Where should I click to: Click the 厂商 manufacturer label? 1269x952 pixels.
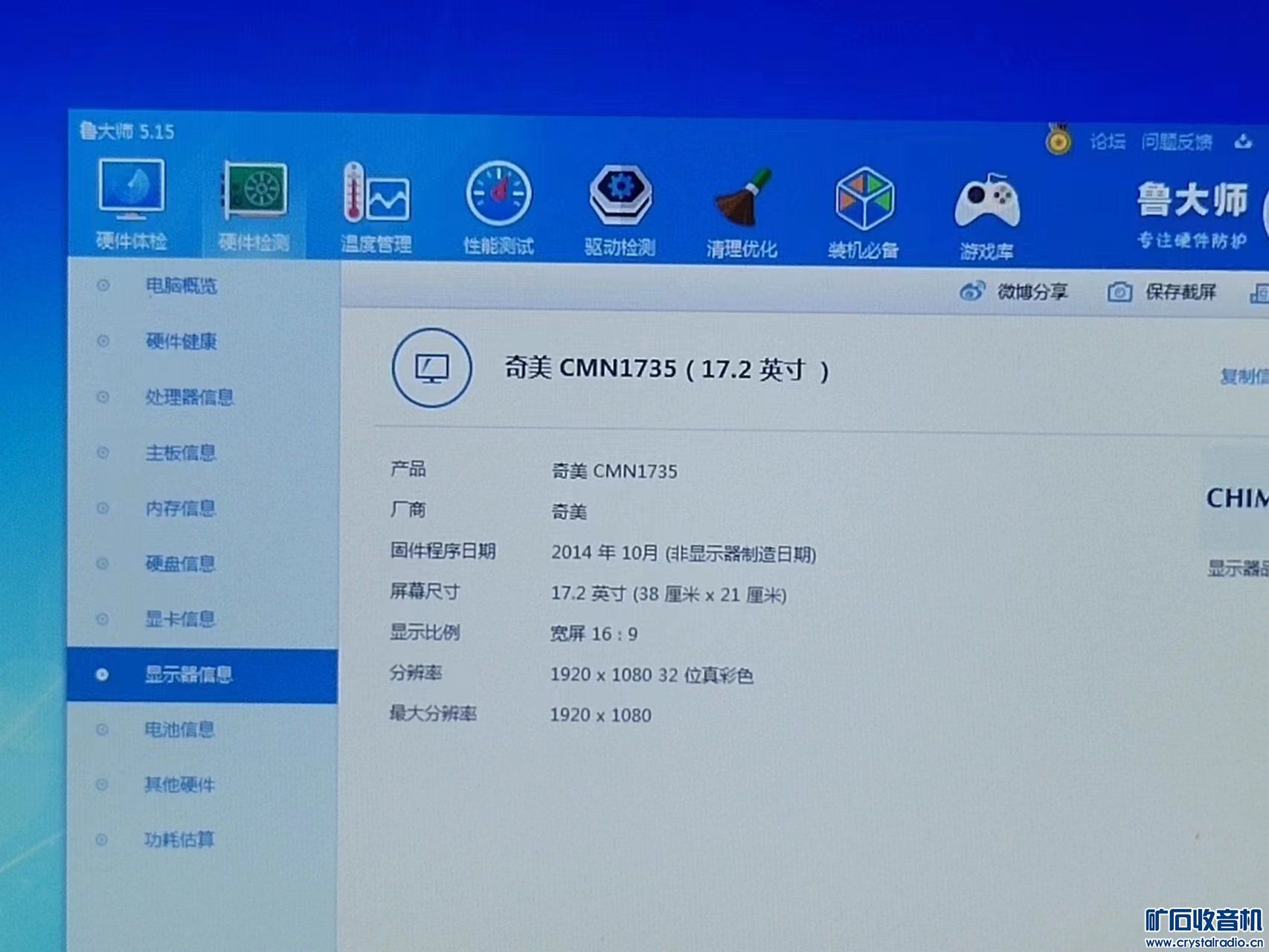(x=408, y=509)
